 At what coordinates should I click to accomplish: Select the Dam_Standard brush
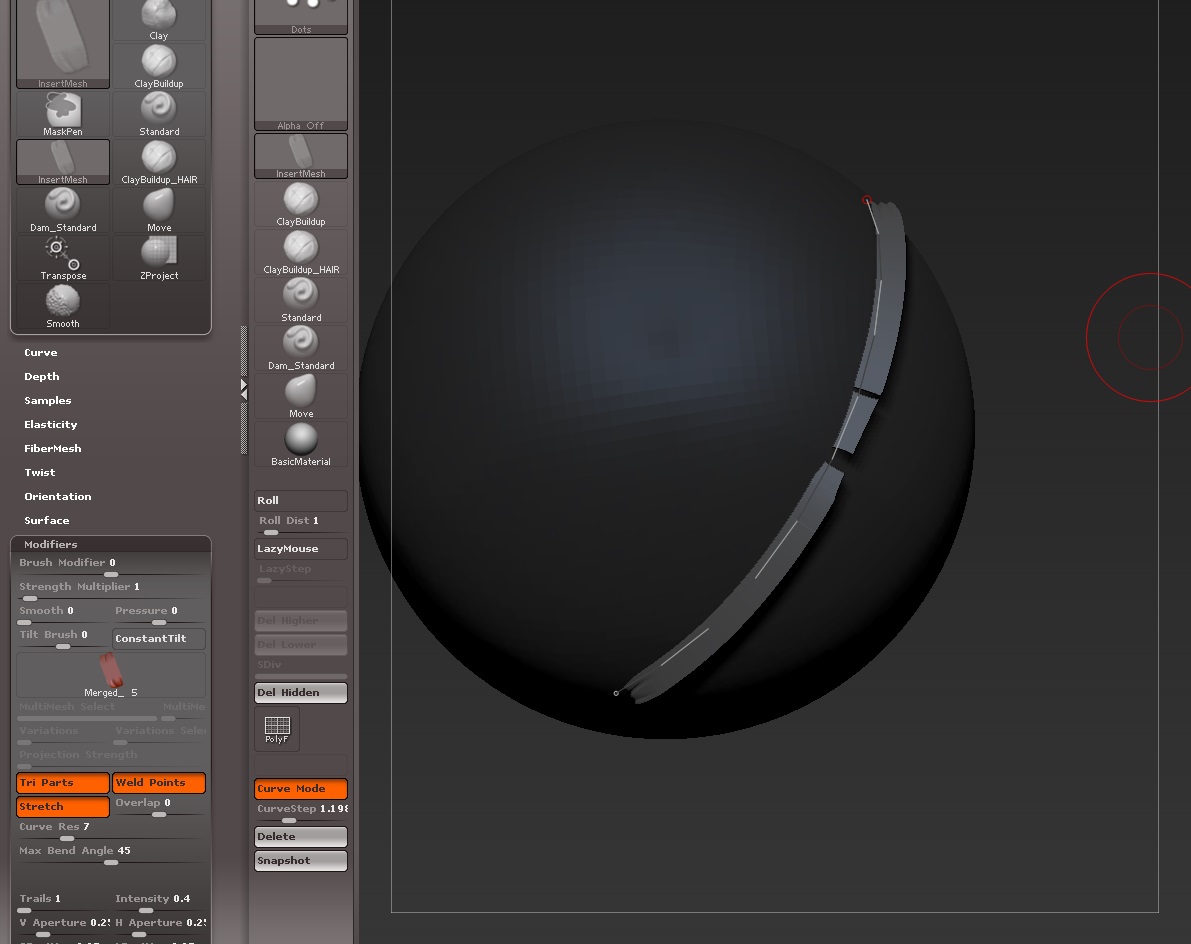tap(62, 207)
